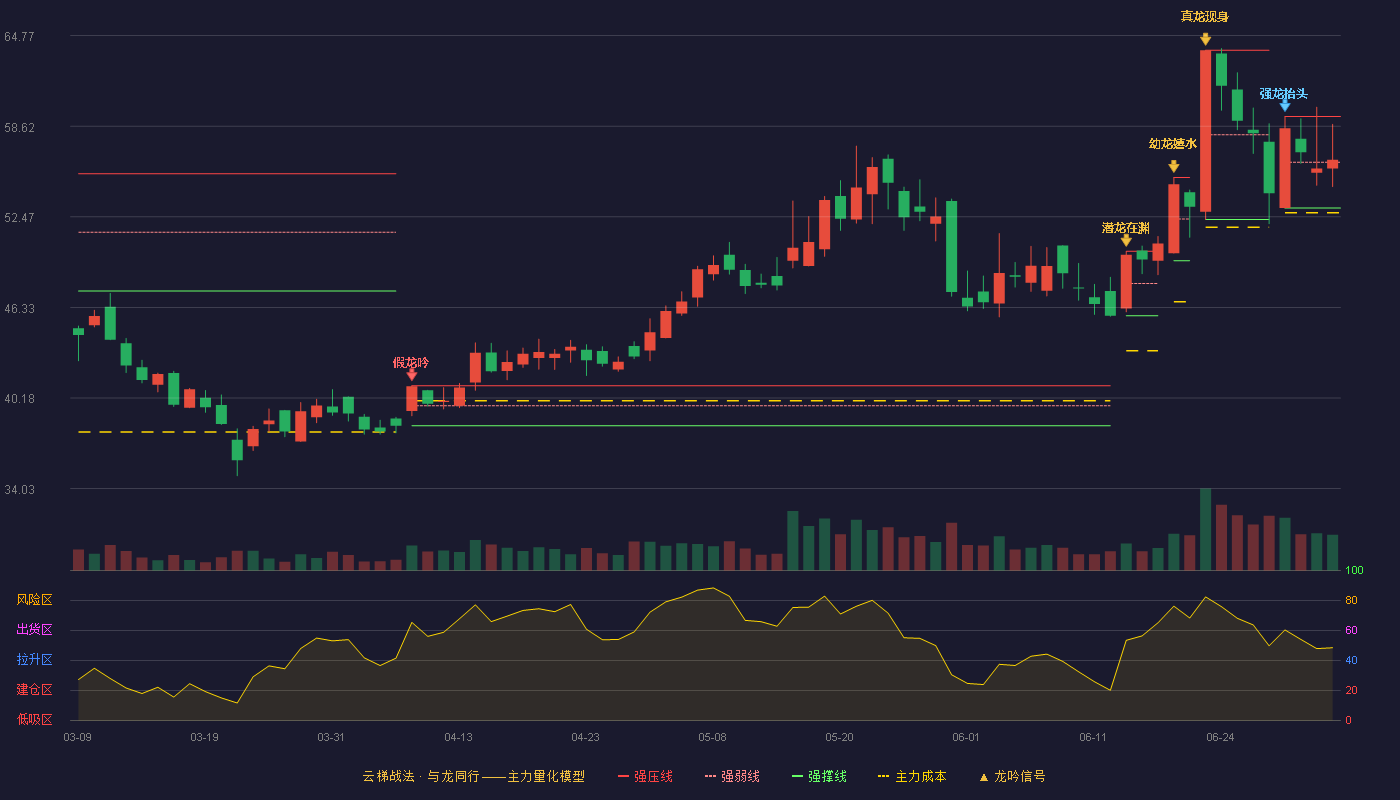
Task: Click the 03-09 date axis label
Action: 77,737
